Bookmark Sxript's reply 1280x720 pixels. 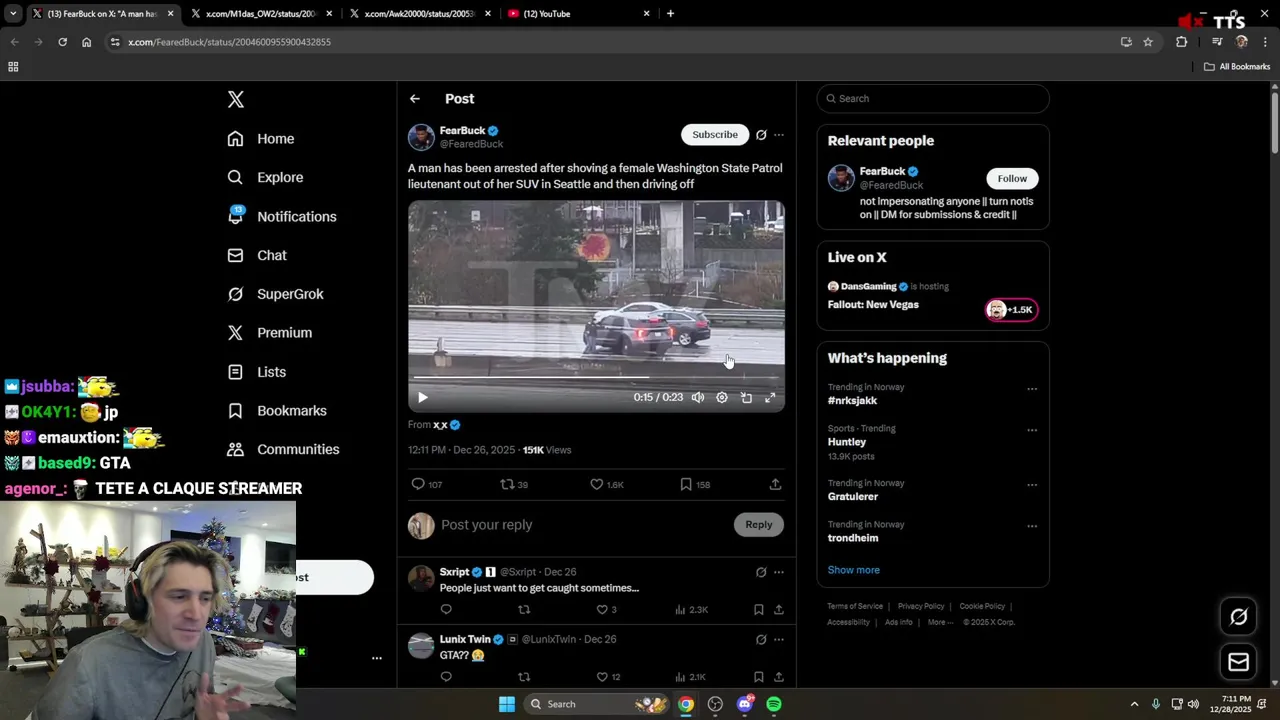click(759, 610)
